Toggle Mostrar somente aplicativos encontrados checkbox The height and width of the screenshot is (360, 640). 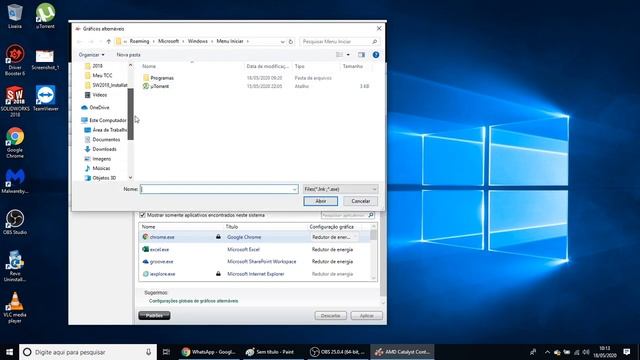[x=142, y=215]
